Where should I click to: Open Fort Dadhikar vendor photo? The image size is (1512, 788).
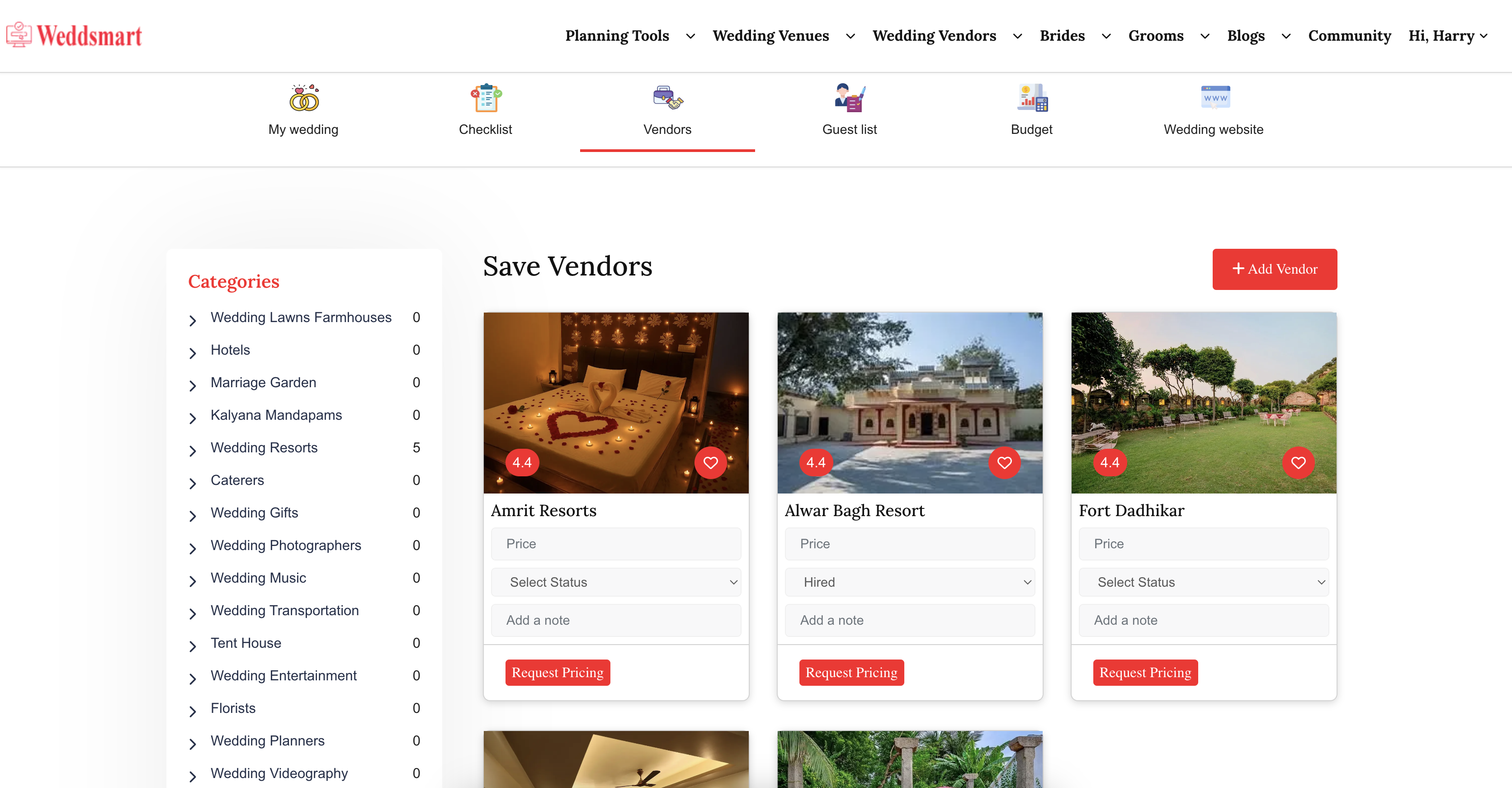click(1203, 403)
